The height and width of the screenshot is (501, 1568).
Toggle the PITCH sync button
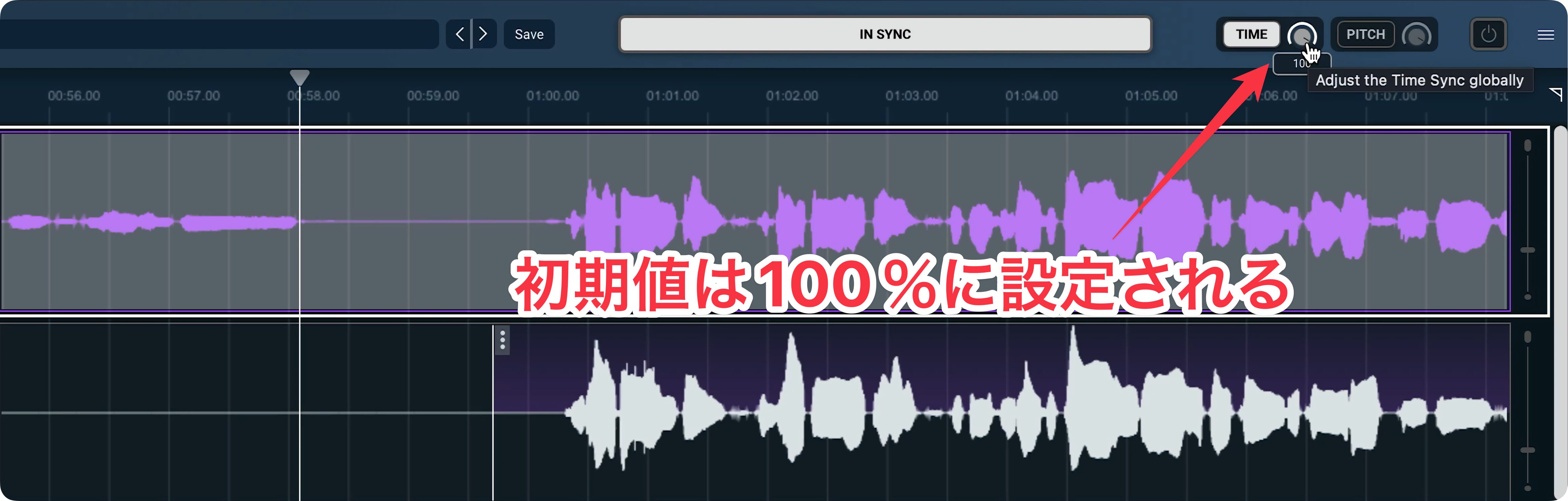coord(1365,34)
